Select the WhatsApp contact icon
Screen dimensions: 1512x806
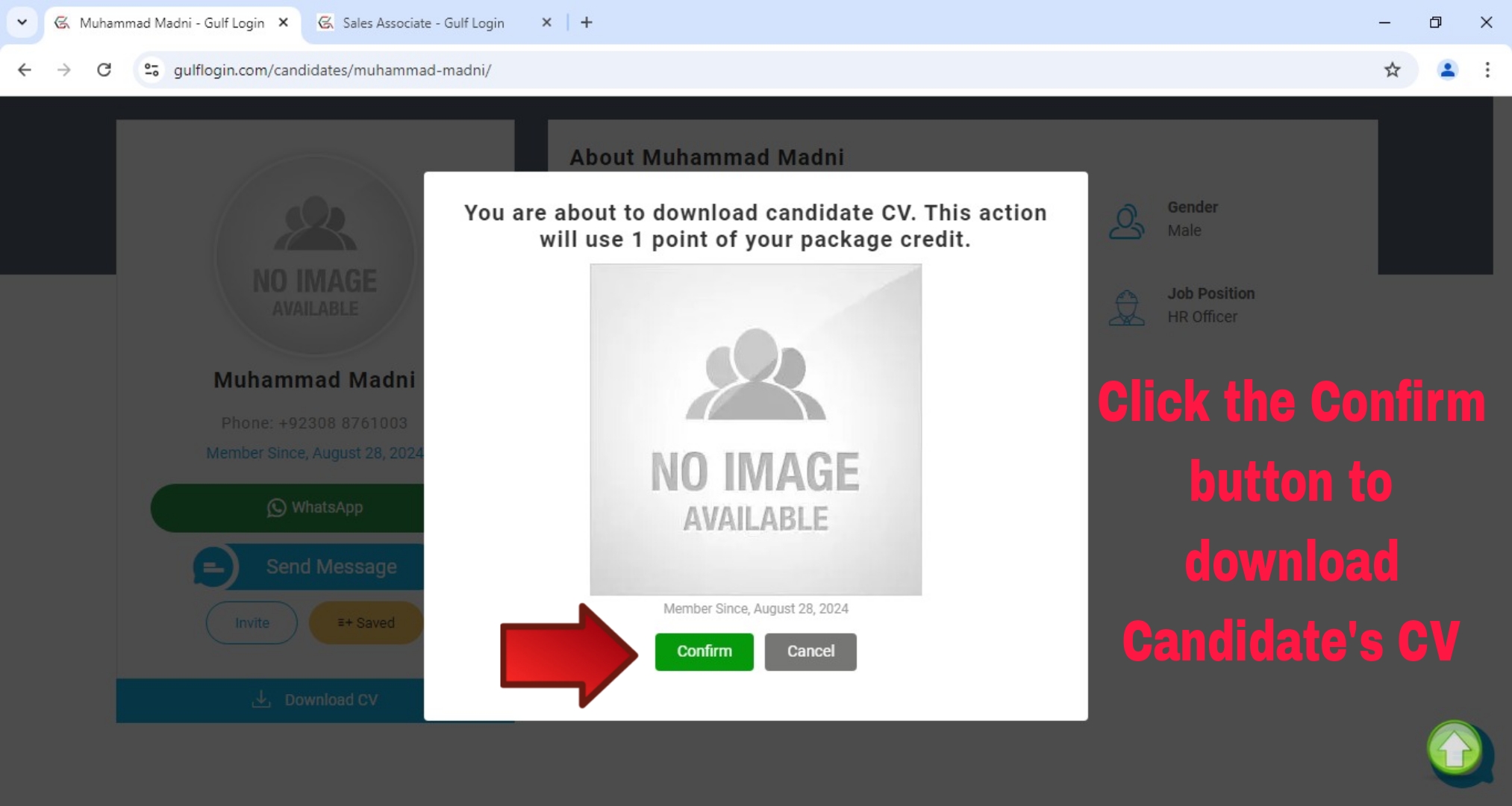[276, 508]
